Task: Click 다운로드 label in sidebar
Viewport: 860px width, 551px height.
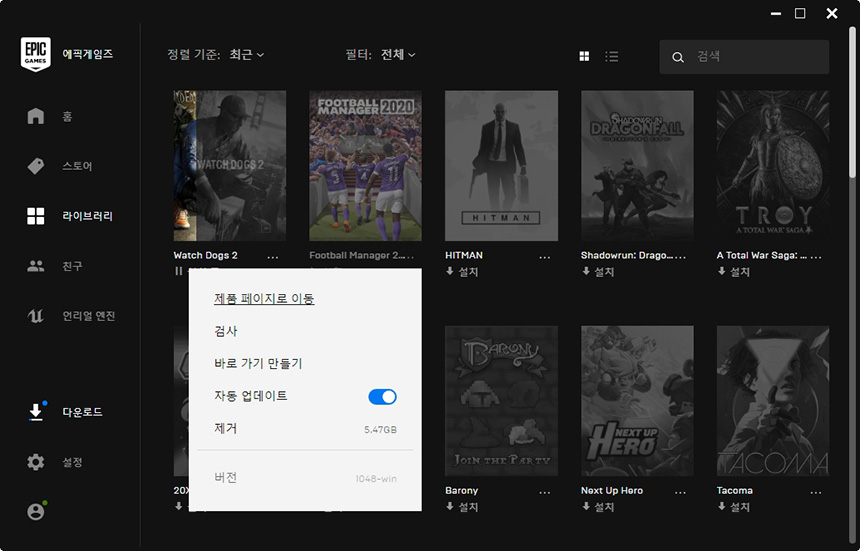Action: click(x=82, y=412)
